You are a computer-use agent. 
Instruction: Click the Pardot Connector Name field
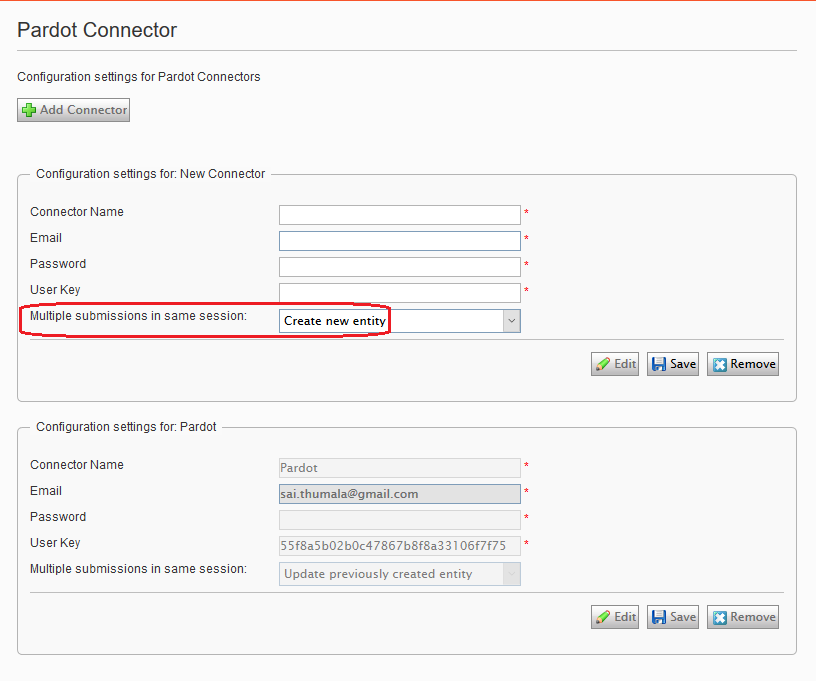pyautogui.click(x=399, y=468)
